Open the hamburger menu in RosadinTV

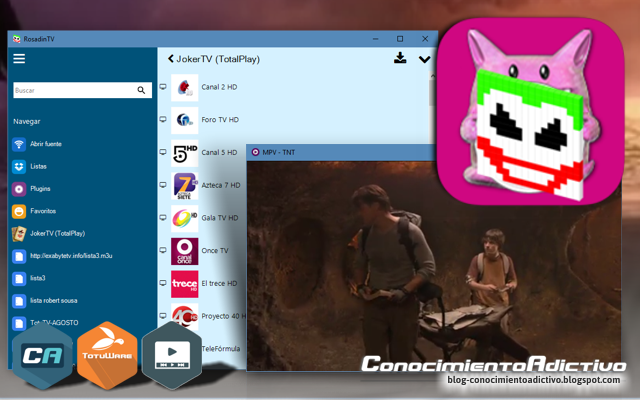coord(19,59)
